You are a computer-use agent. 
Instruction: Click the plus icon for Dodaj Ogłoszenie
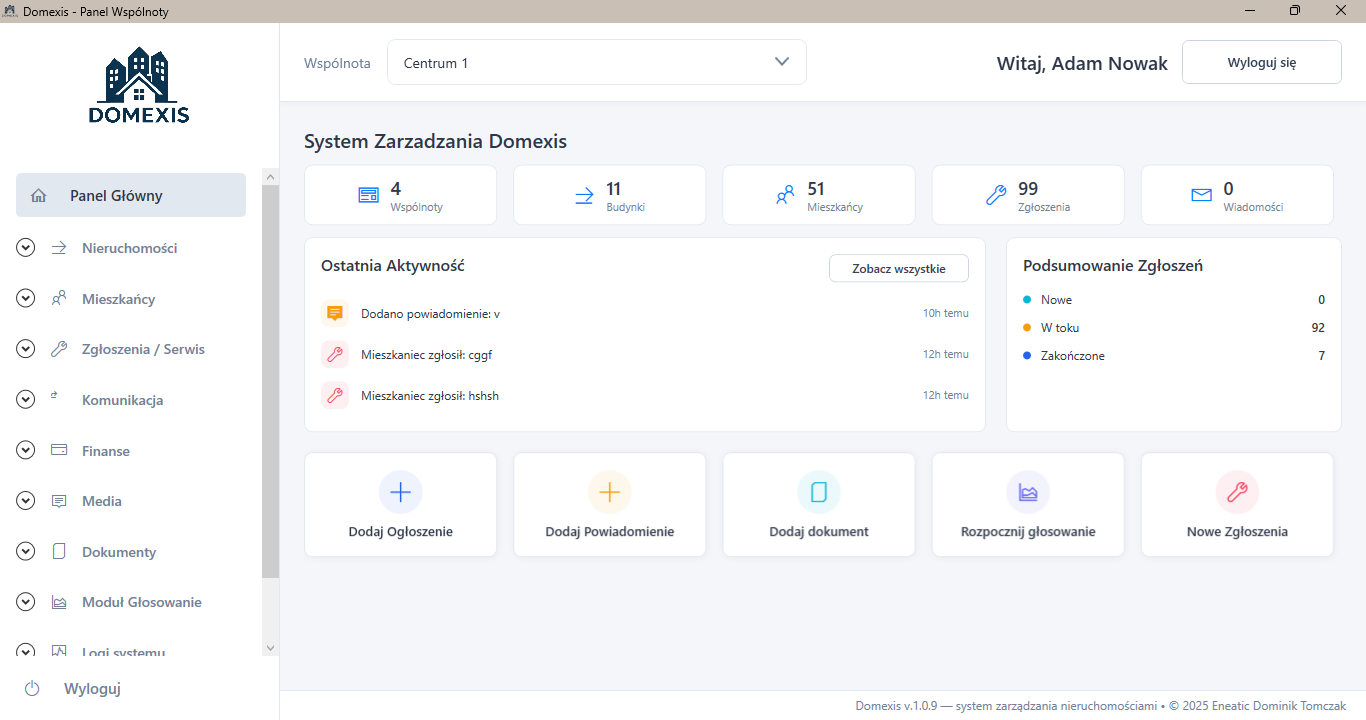(400, 492)
